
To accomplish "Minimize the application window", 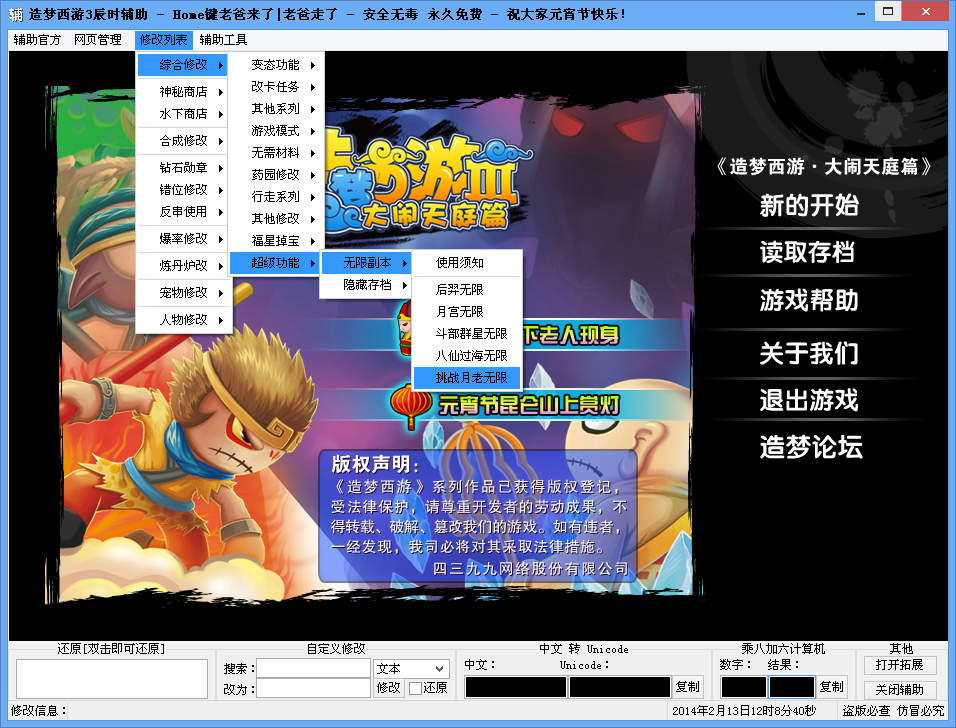I will [x=860, y=13].
